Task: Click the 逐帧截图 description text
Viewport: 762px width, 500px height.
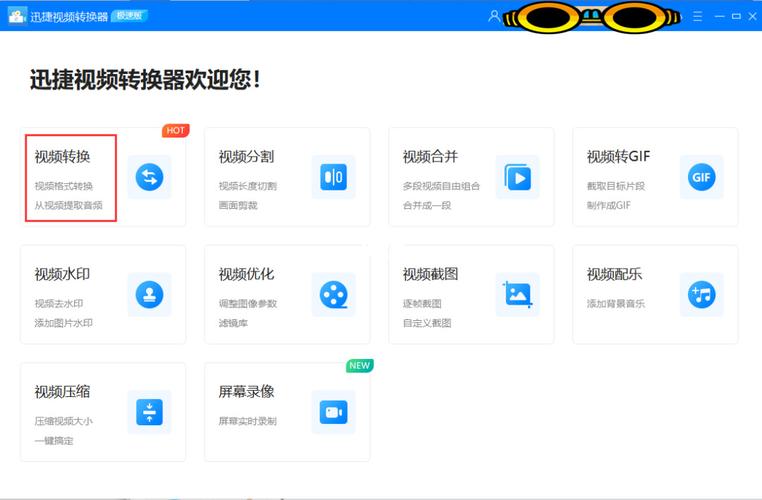Action: 422,304
